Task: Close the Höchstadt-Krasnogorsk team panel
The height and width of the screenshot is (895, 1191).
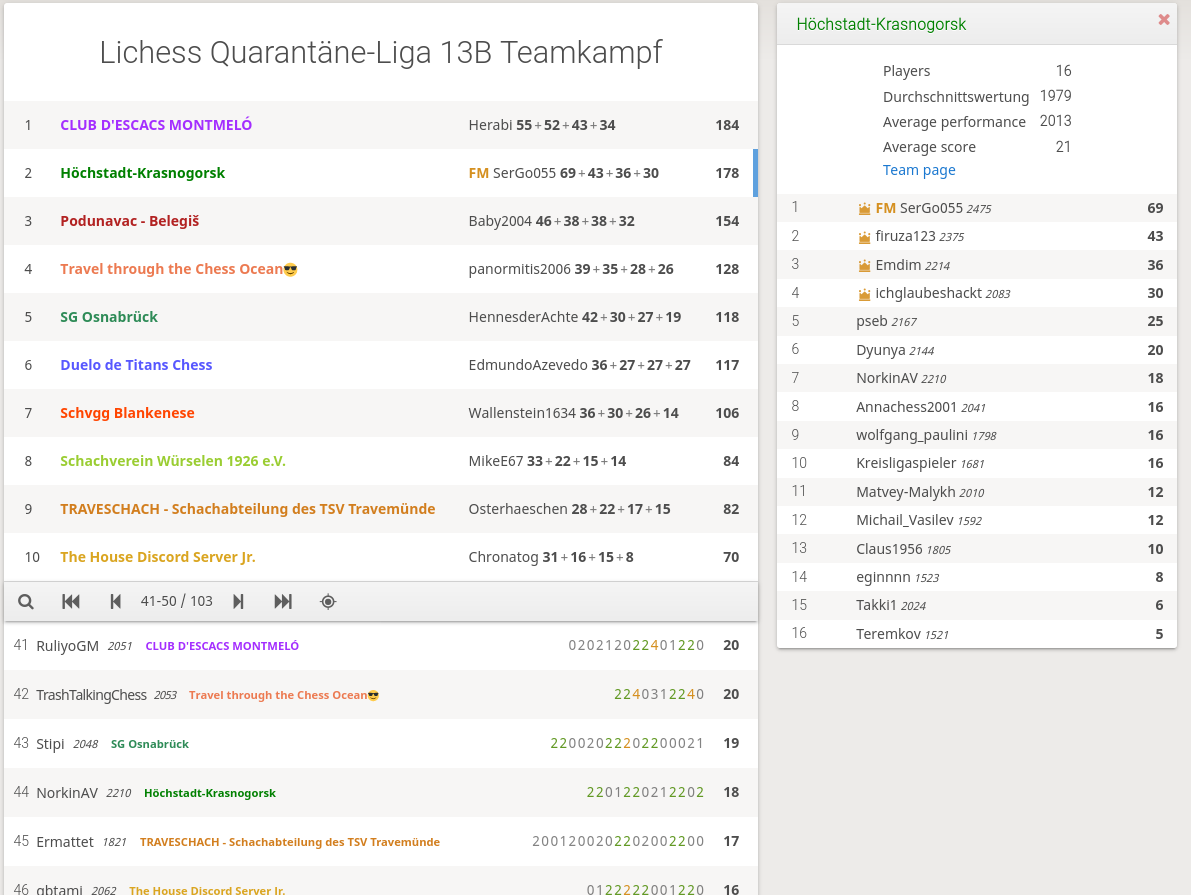Action: (x=1164, y=20)
